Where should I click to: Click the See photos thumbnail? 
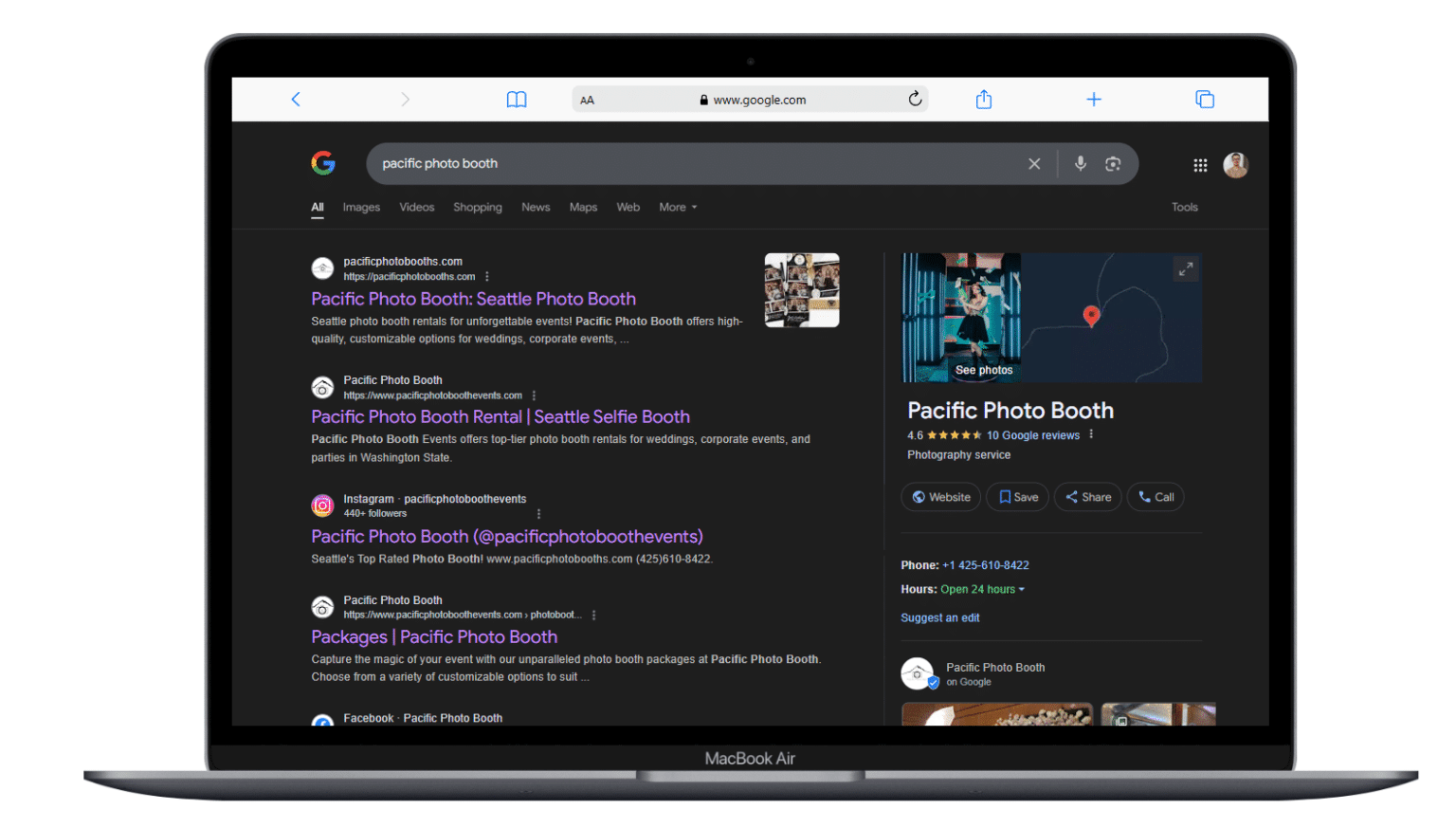point(961,318)
